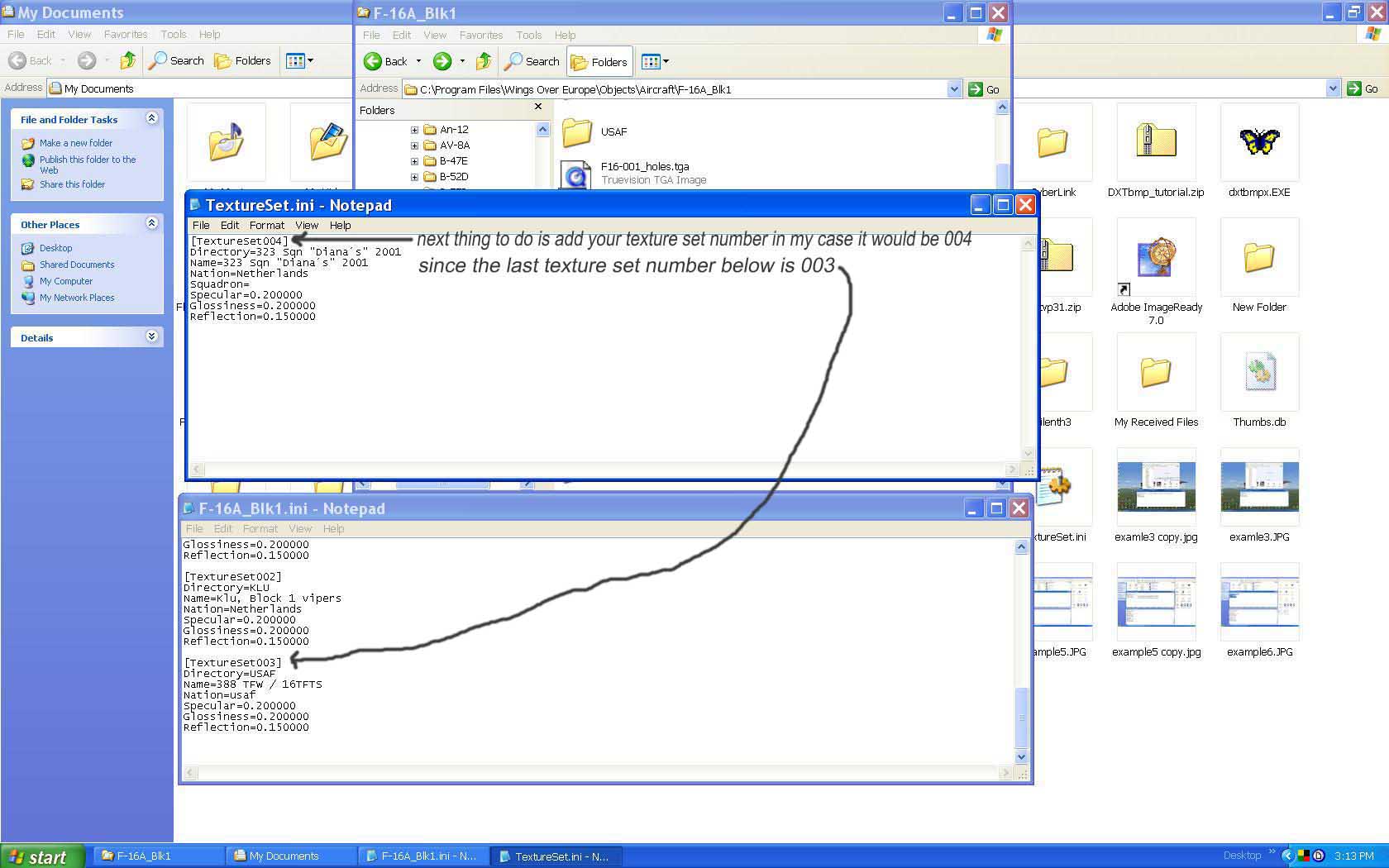1389x868 pixels.
Task: Click the Go button in My Documents address bar
Action: click(1363, 88)
